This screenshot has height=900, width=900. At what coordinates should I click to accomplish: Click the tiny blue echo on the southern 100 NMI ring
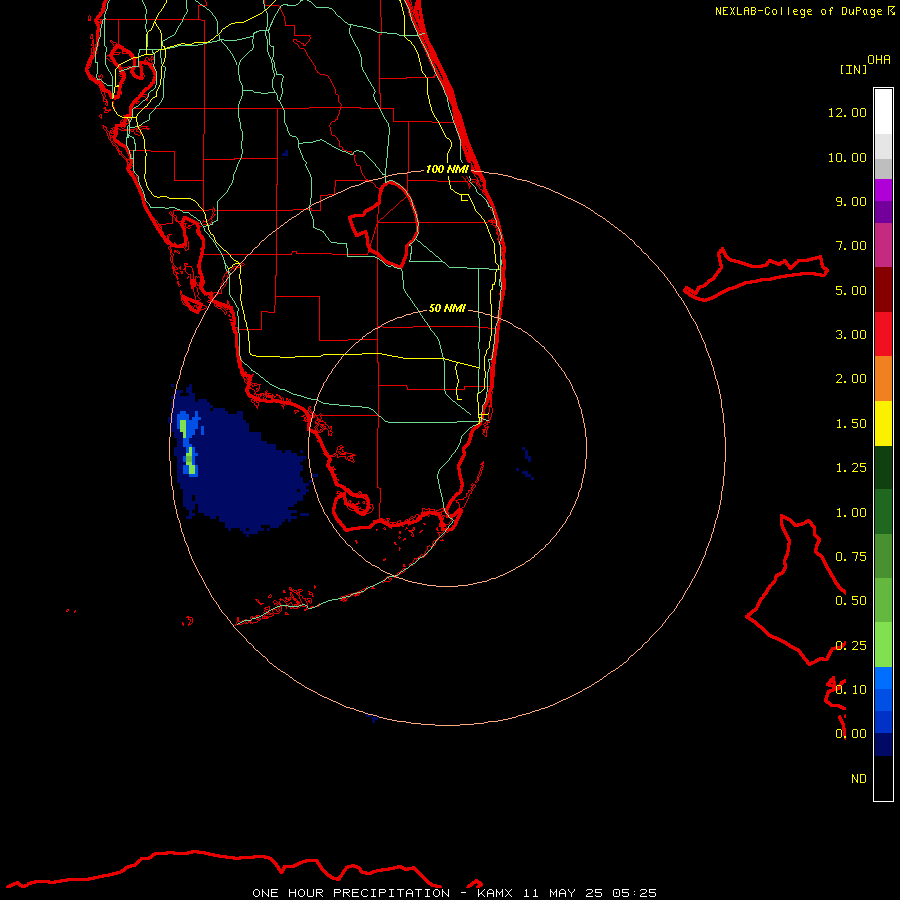pyautogui.click(x=372, y=718)
